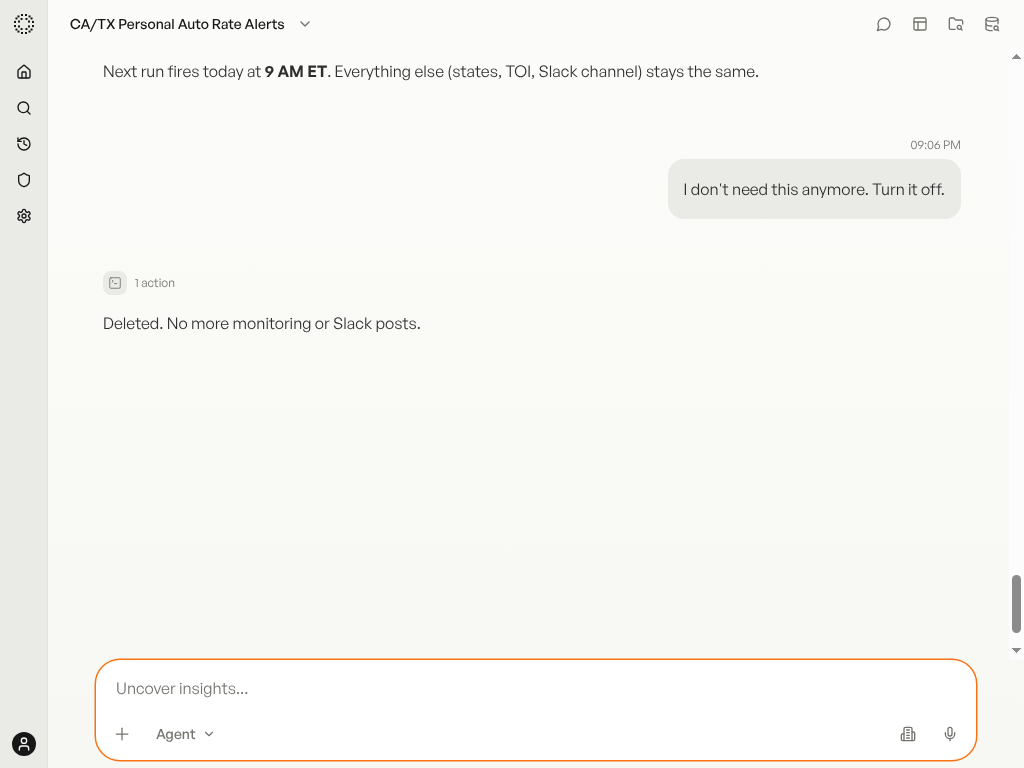The height and width of the screenshot is (768, 1024).
Task: Click the "Deleted. No more monitoring" reply
Action: [261, 323]
